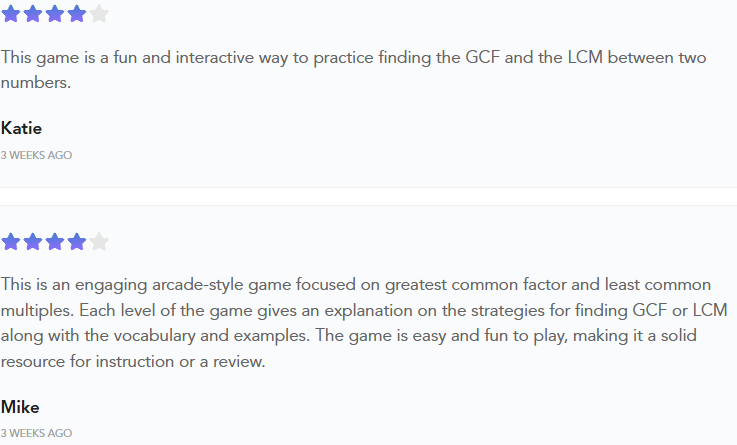
Task: Click first star in Mike's review rating
Action: tap(11, 242)
